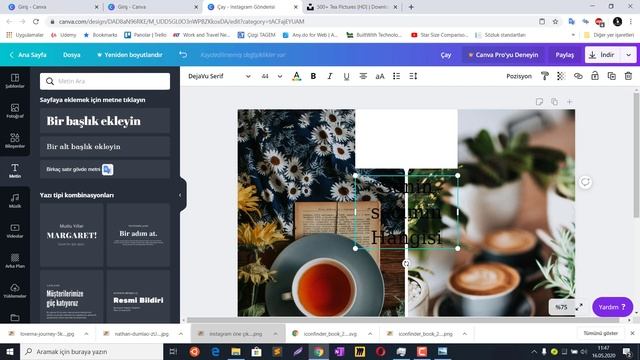Change text alignment
This screenshot has width=640, height=360.
pos(363,76)
